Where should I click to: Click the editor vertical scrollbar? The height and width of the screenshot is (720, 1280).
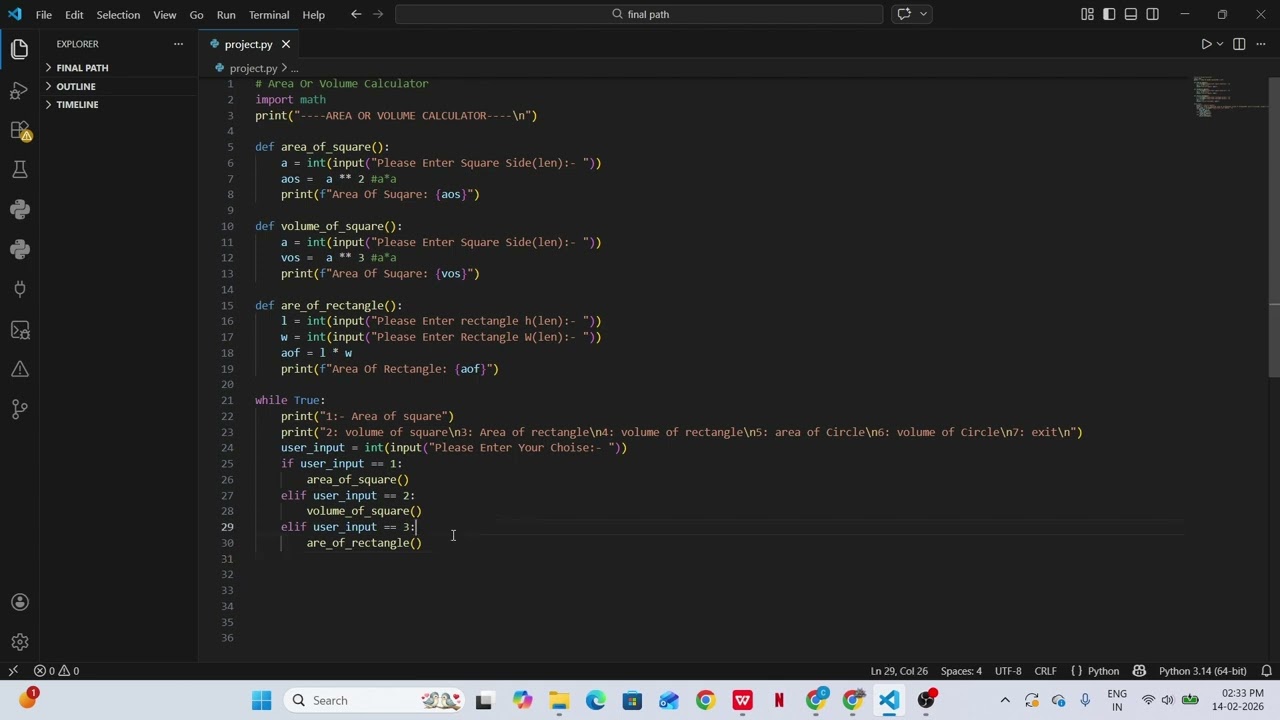(1274, 225)
